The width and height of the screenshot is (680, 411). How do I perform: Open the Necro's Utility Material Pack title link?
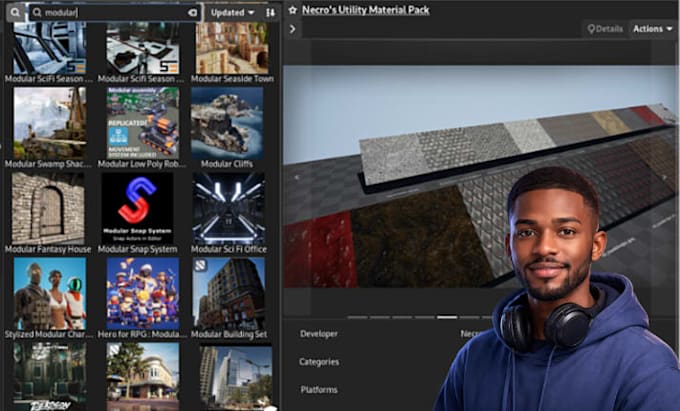[366, 10]
